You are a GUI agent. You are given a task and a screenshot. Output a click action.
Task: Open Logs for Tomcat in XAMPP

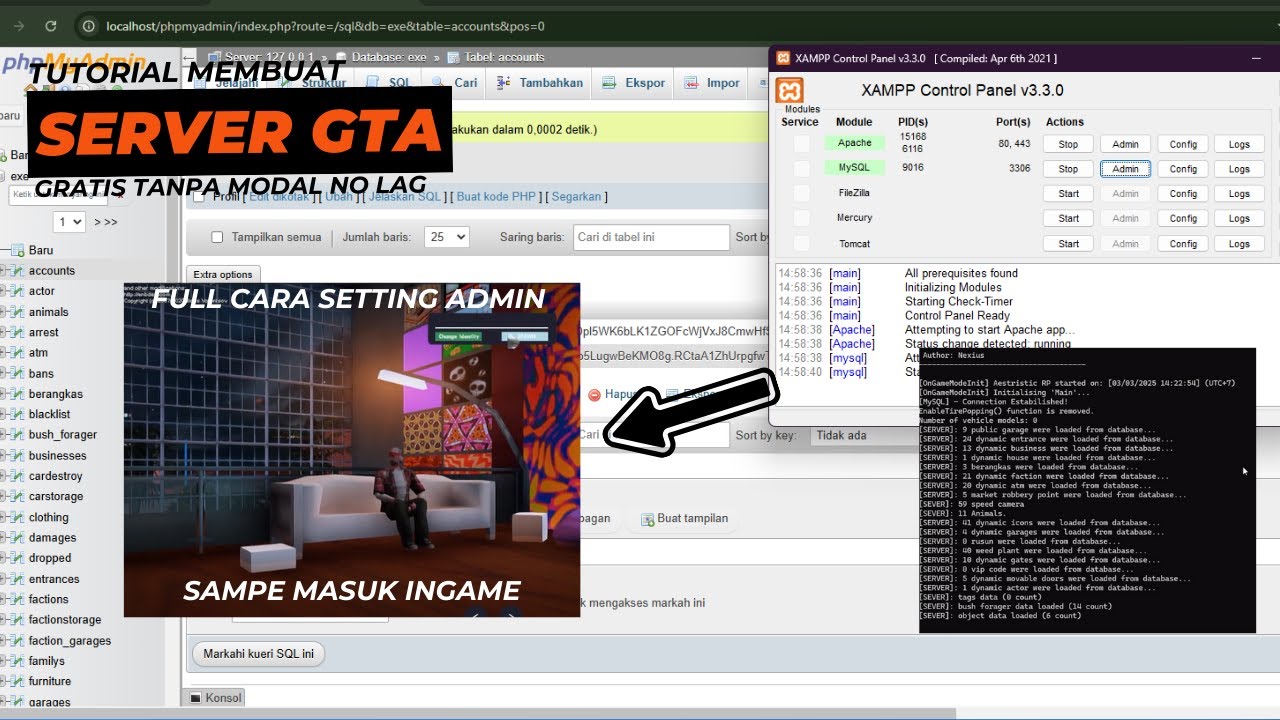click(x=1239, y=243)
